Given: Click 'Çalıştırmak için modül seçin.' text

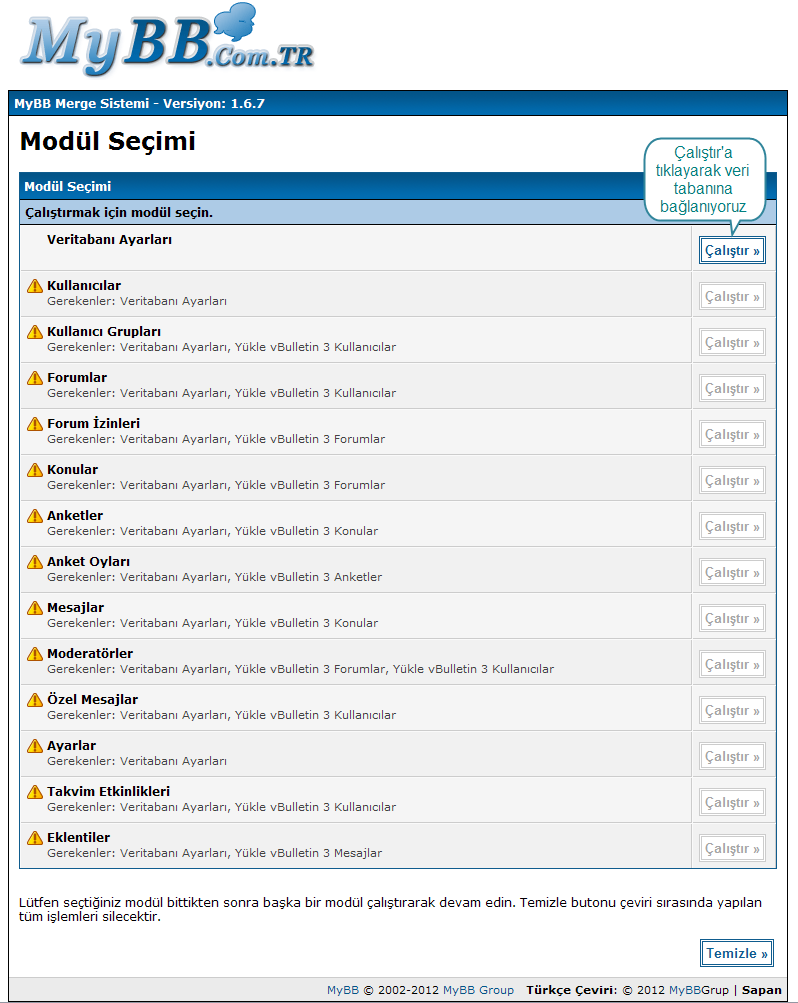Looking at the screenshot, I should [x=119, y=213].
